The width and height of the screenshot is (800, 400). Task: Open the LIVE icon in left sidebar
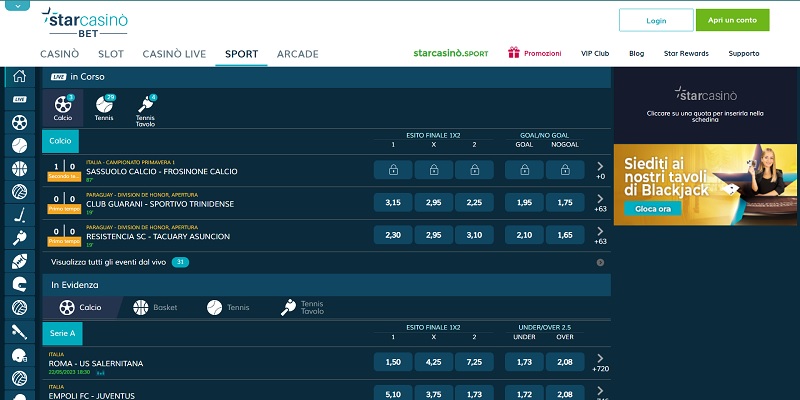19,100
